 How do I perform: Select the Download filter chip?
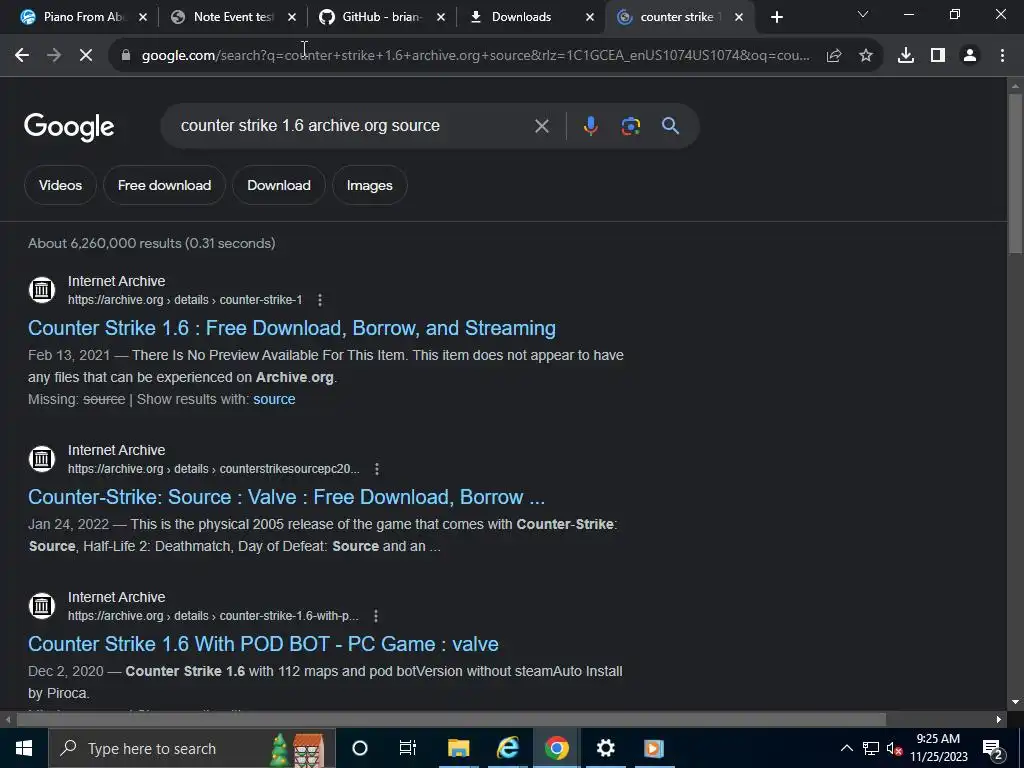pos(279,185)
